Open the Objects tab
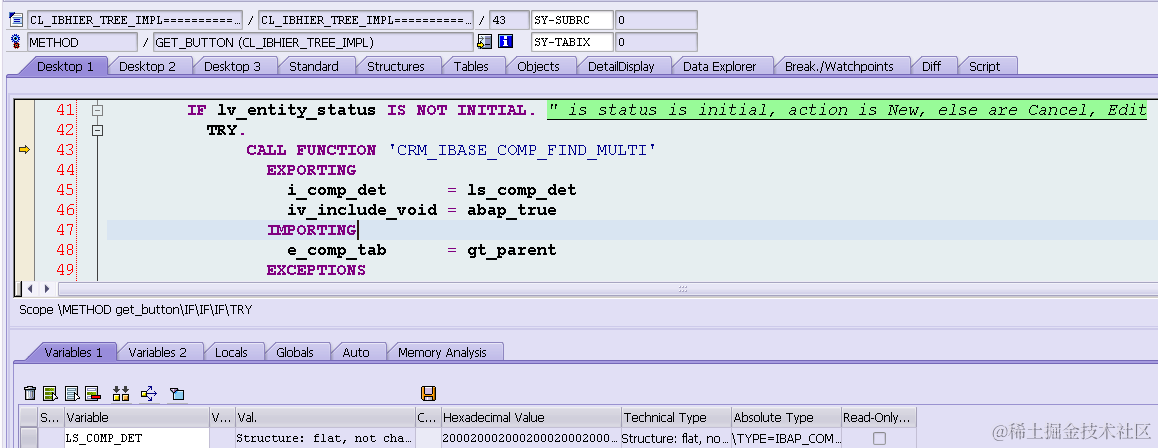Screen dimensions: 1158x448 (538, 66)
